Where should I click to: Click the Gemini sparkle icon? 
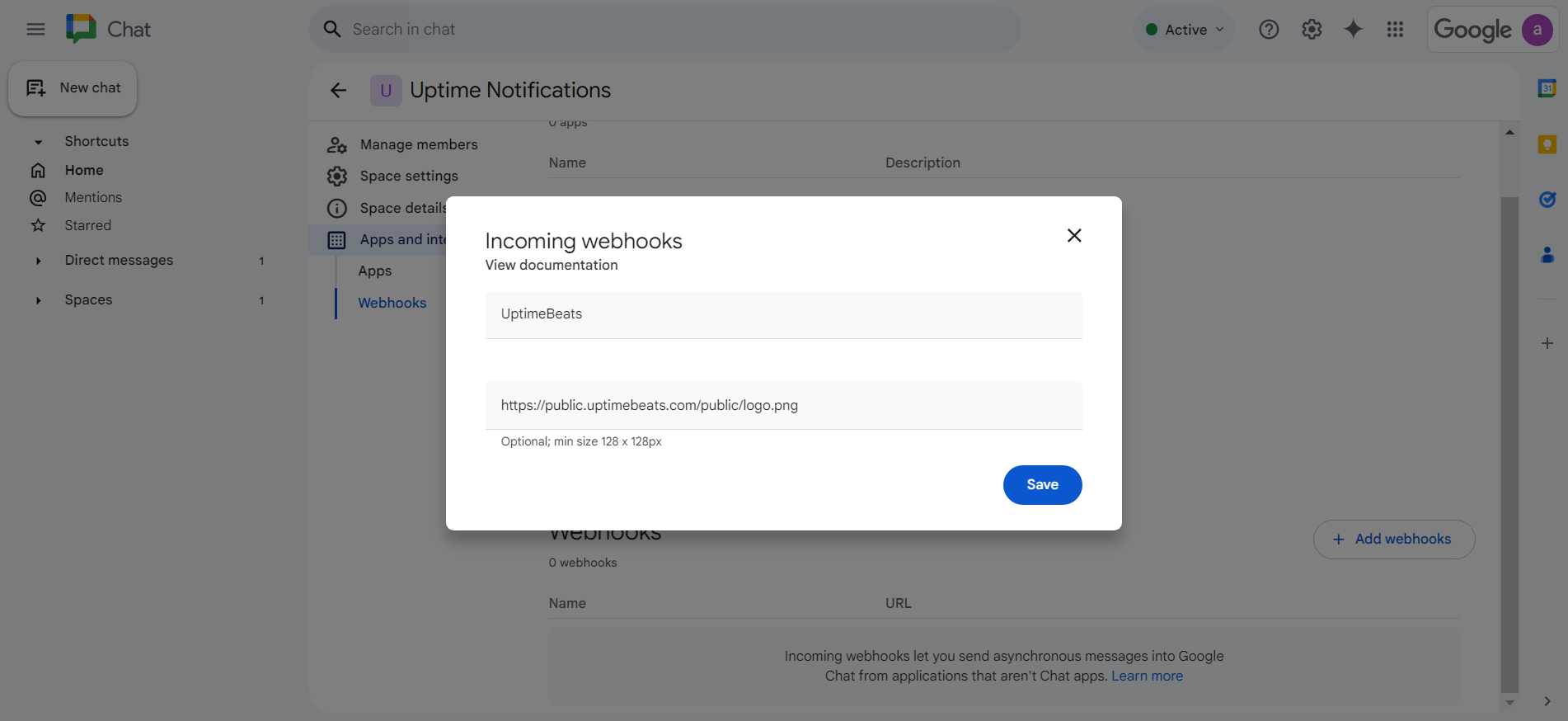[x=1353, y=30]
